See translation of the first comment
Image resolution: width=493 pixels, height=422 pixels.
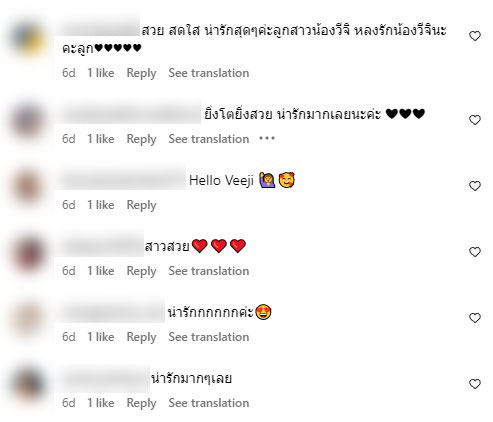click(x=209, y=73)
